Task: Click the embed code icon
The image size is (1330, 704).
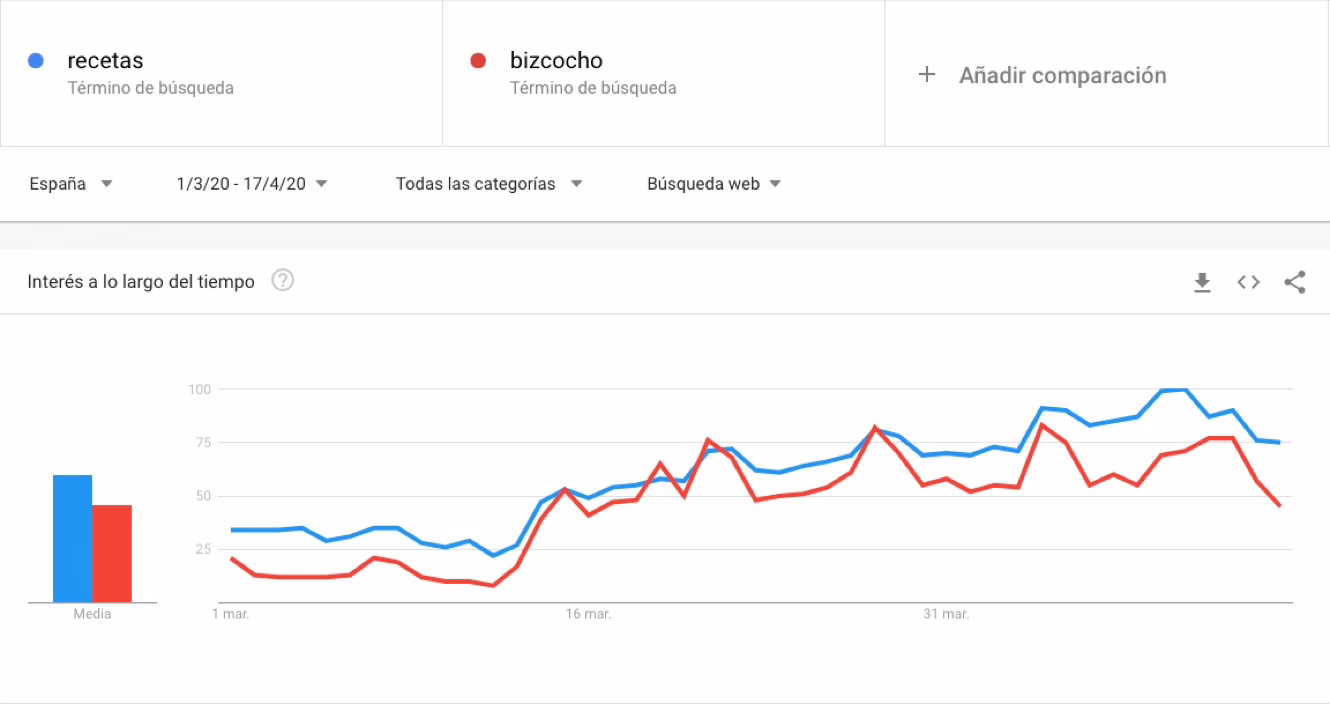Action: tap(1248, 282)
